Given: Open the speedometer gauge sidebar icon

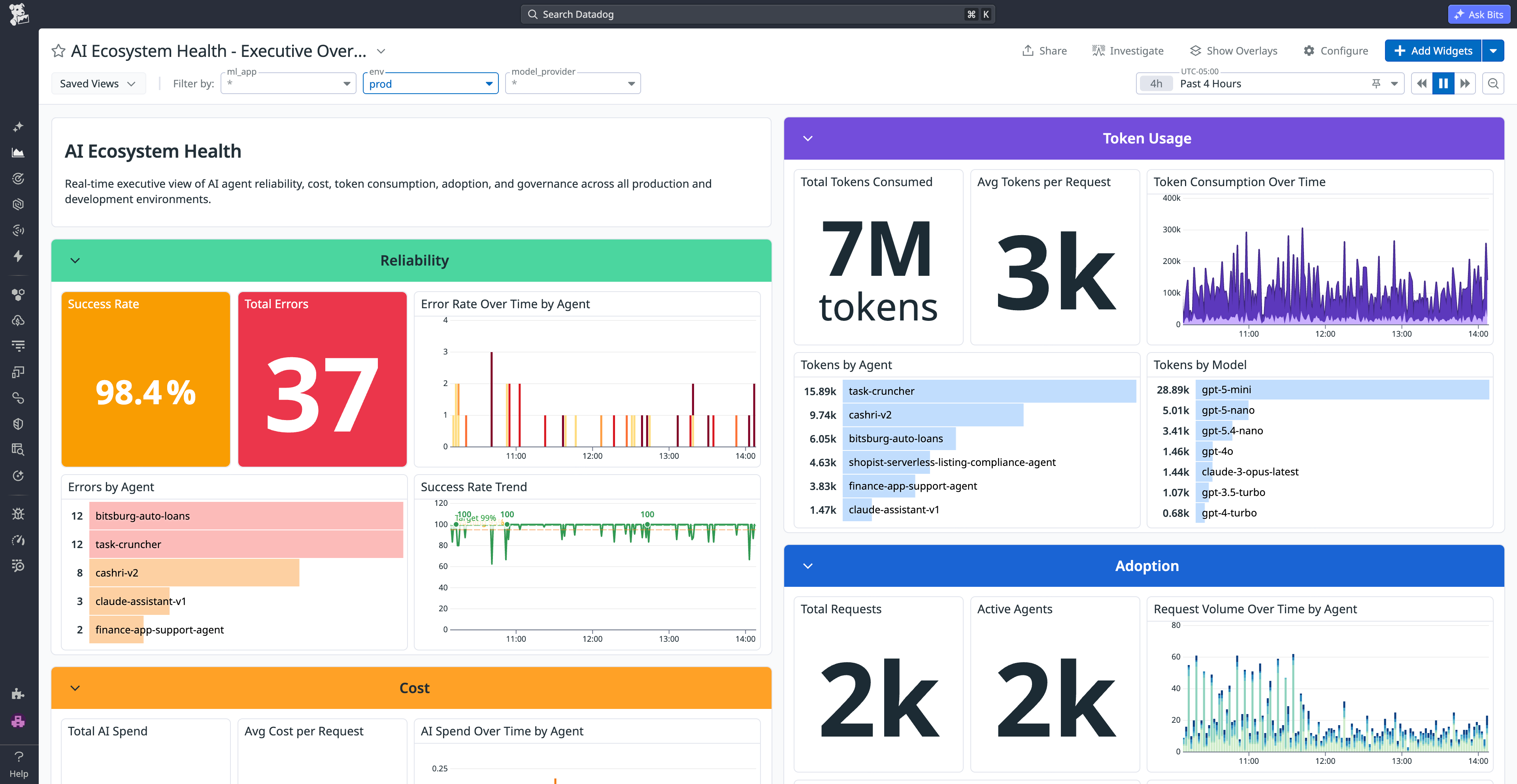Looking at the screenshot, I should coord(18,540).
